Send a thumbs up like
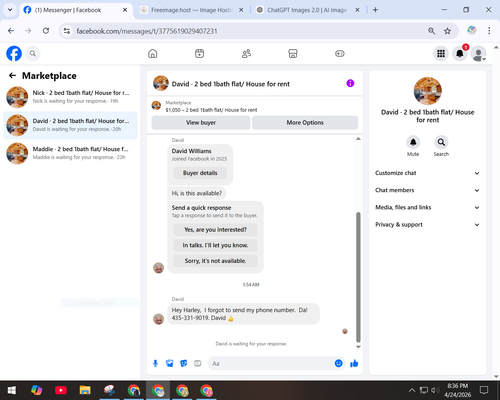 click(x=354, y=363)
